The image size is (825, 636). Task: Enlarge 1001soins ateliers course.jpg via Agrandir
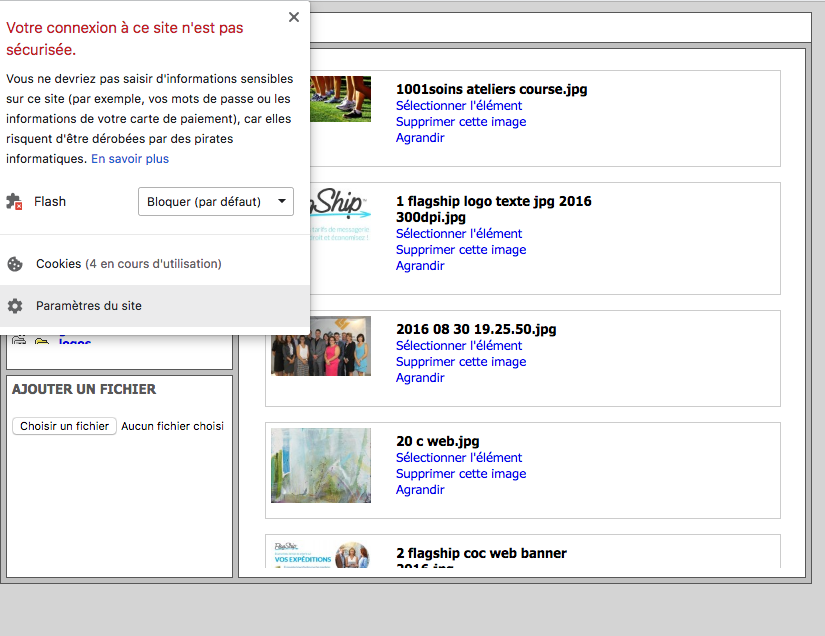(x=420, y=138)
